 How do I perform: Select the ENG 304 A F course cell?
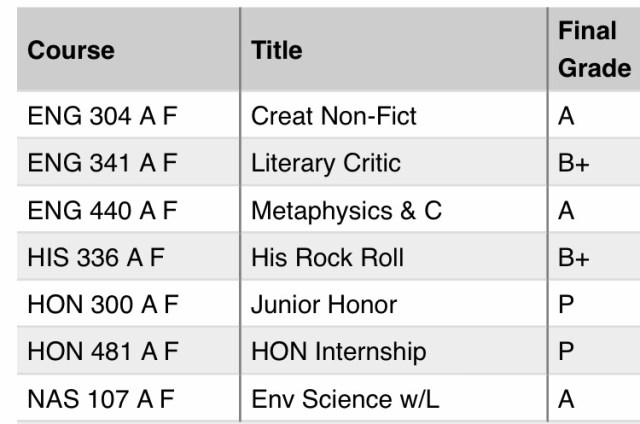(102, 116)
